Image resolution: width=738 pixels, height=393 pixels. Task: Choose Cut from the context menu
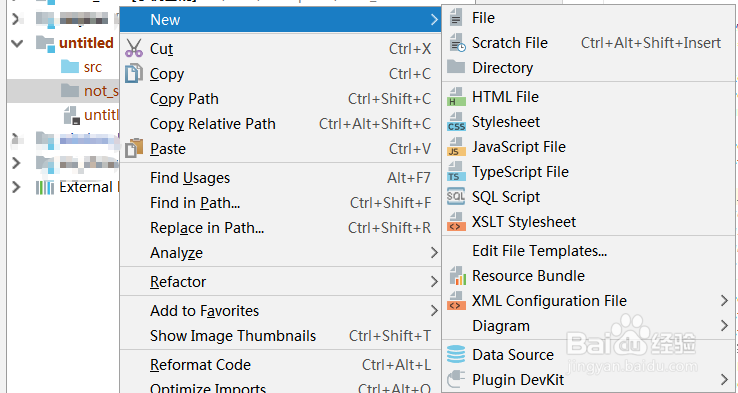coord(281,48)
